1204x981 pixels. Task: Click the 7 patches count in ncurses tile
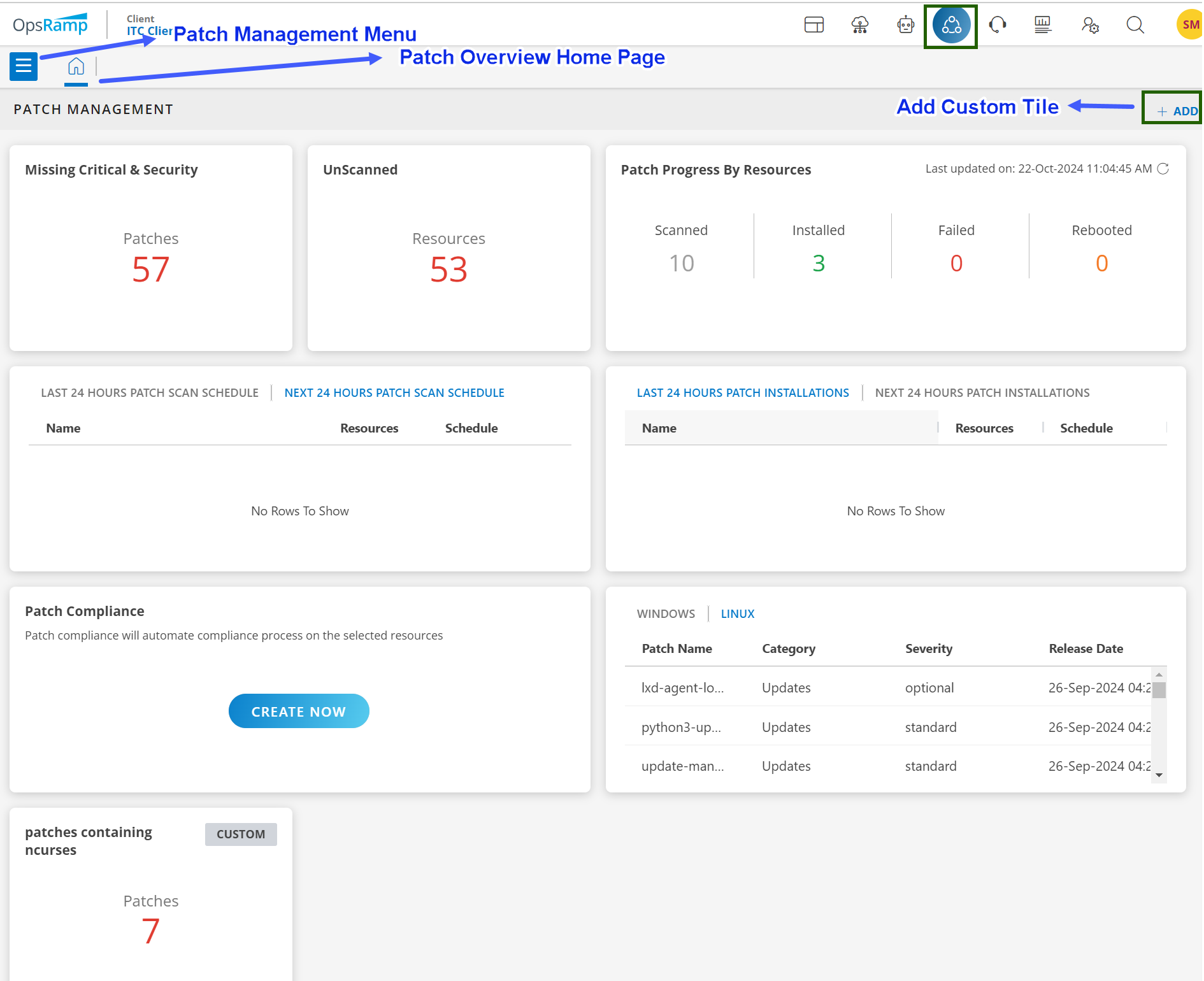point(151,932)
